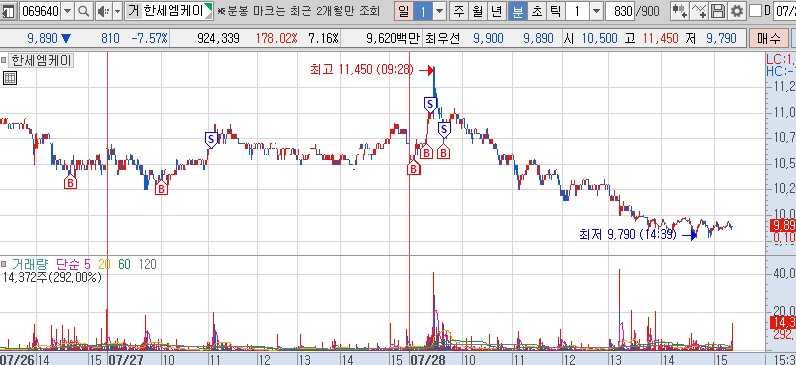Image resolution: width=796 pixels, height=365 pixels.
Task: Open dropdown next to the speaker icon
Action: click(x=117, y=11)
